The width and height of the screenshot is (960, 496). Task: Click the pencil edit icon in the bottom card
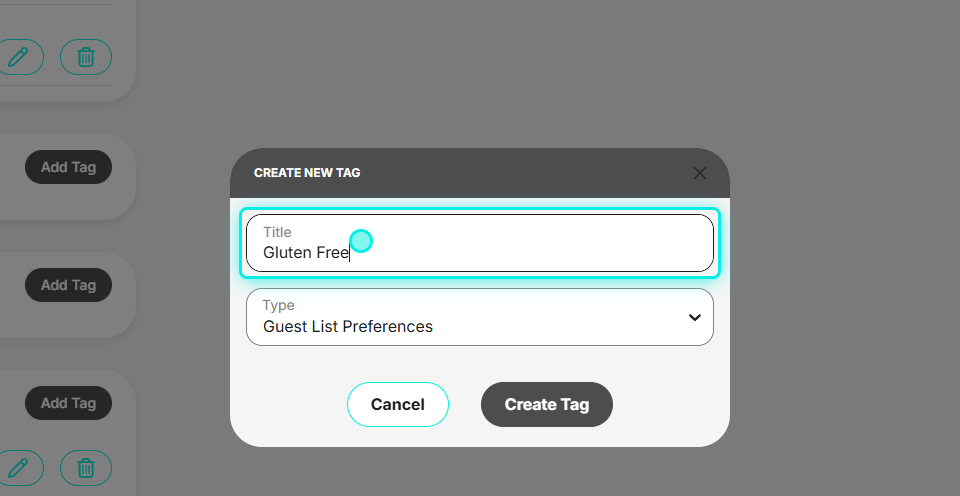pos(18,468)
